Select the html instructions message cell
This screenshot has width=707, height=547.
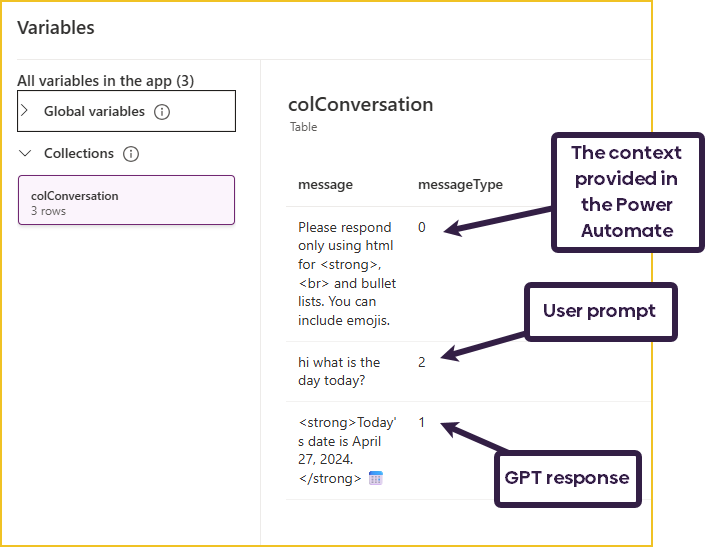[x=347, y=274]
